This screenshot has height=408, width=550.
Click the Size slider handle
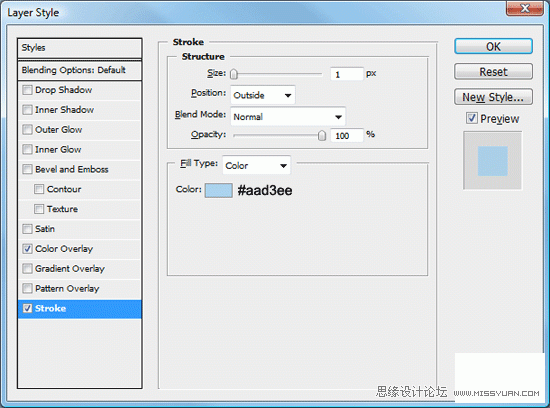pyautogui.click(x=234, y=74)
